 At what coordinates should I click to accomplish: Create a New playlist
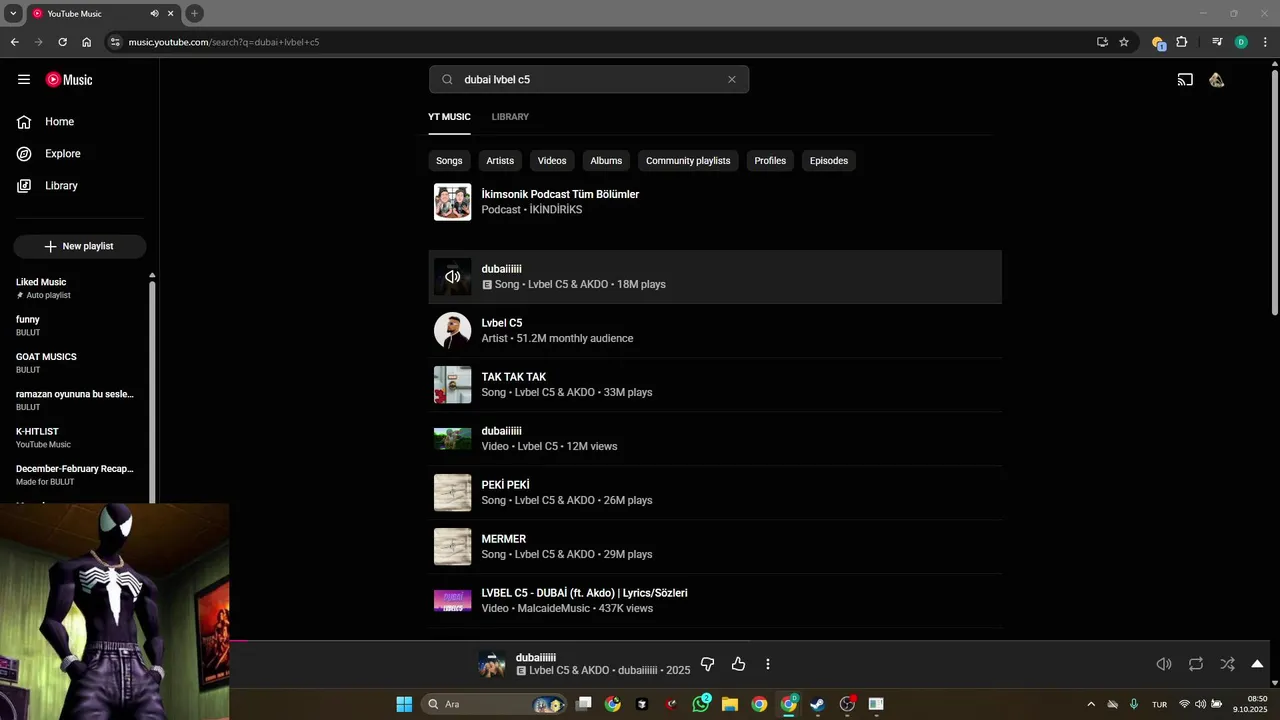(80, 246)
